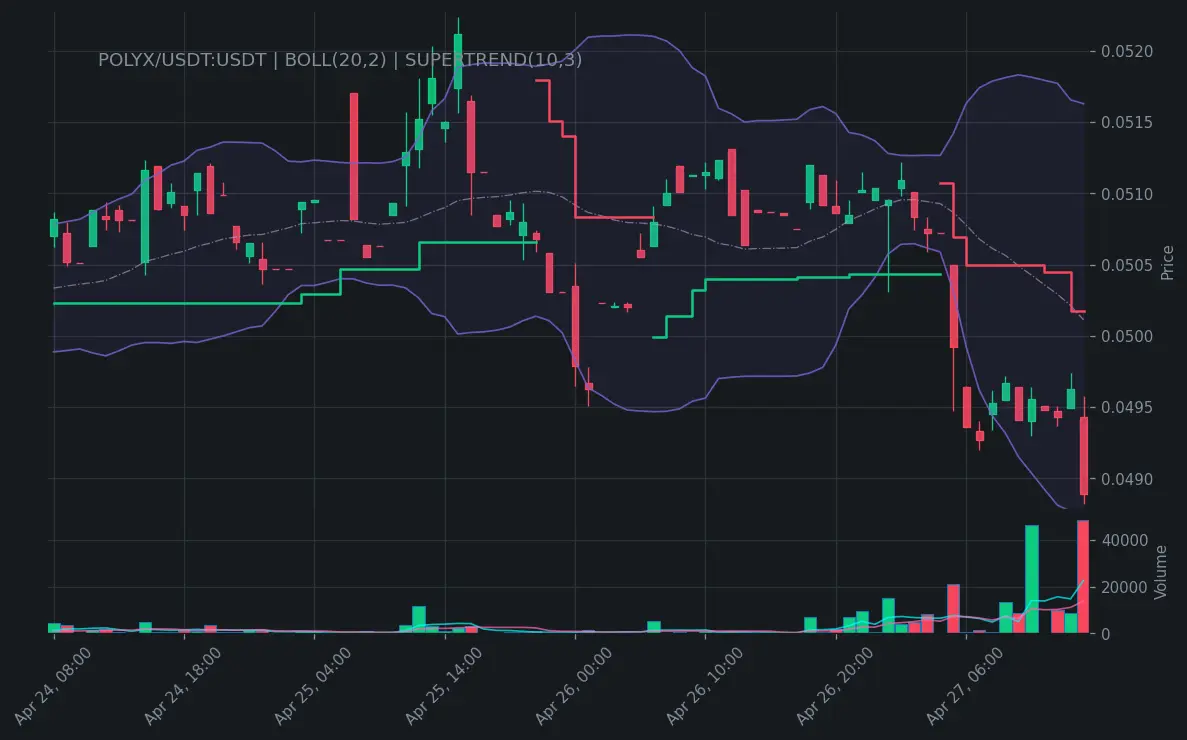Viewport: 1187px width, 740px height.
Task: Click the highest green candle above 0.0520
Action: point(458,61)
